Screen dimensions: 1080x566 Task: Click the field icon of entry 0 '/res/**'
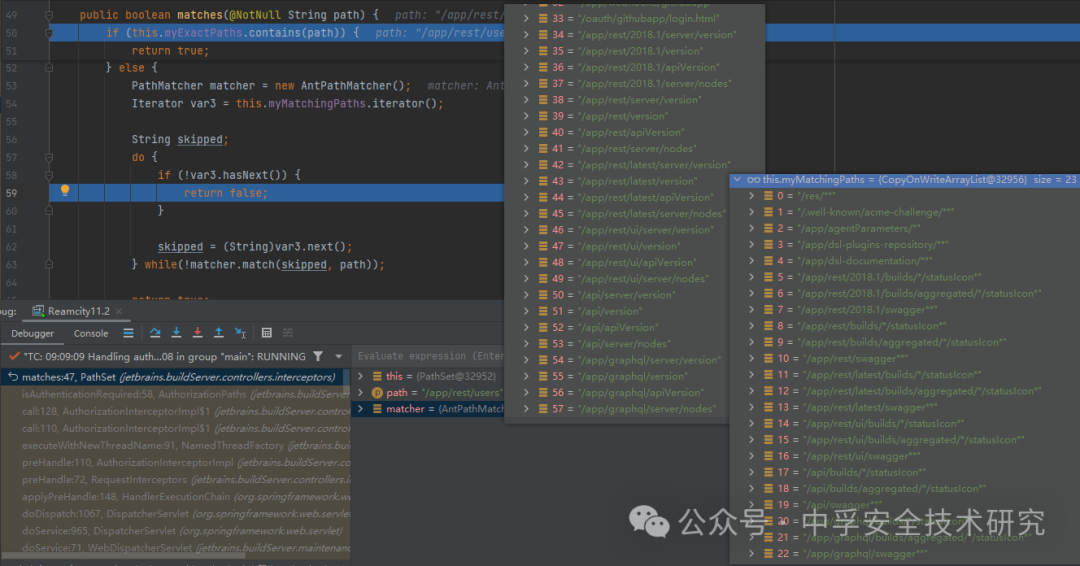tap(769, 196)
